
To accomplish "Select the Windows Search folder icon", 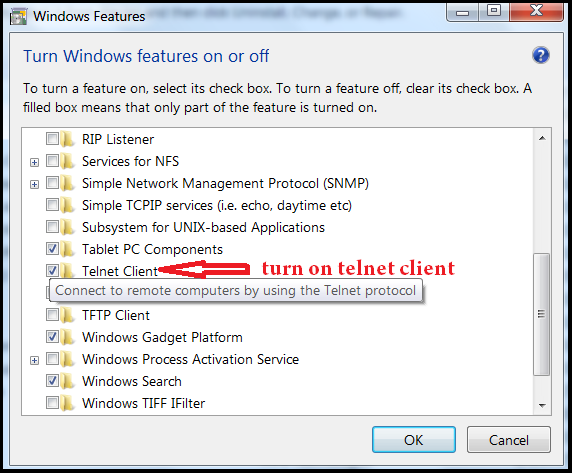I will tap(67, 381).
